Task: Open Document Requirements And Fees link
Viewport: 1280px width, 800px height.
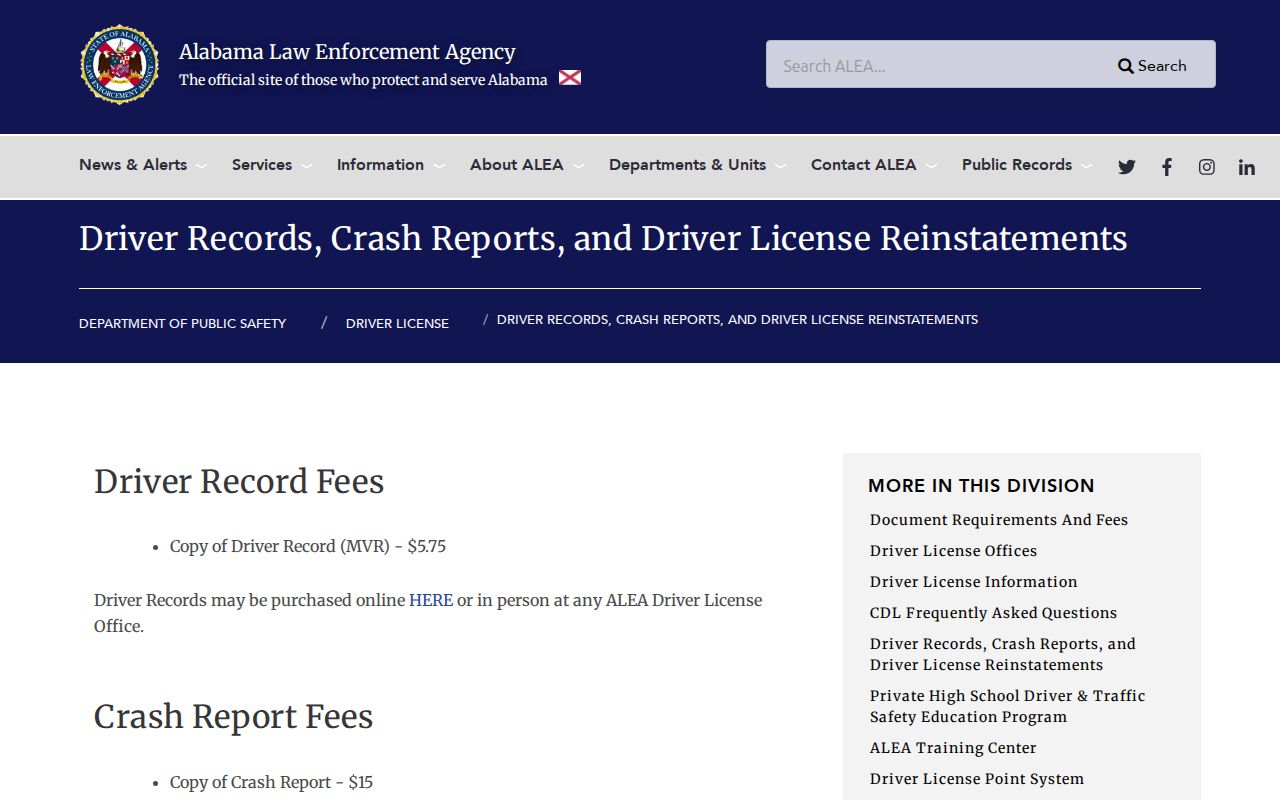Action: pos(999,520)
